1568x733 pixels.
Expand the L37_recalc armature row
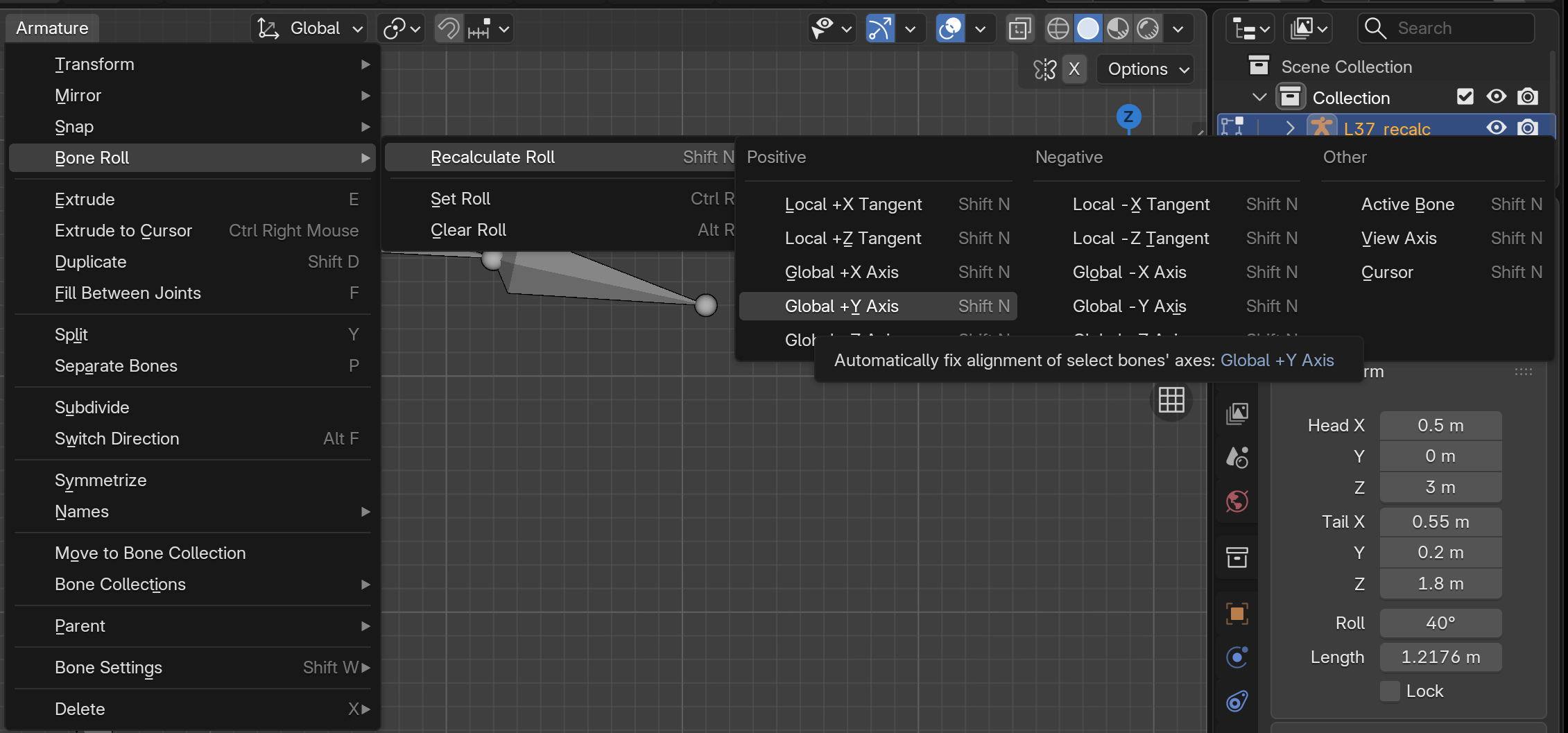(x=1290, y=128)
